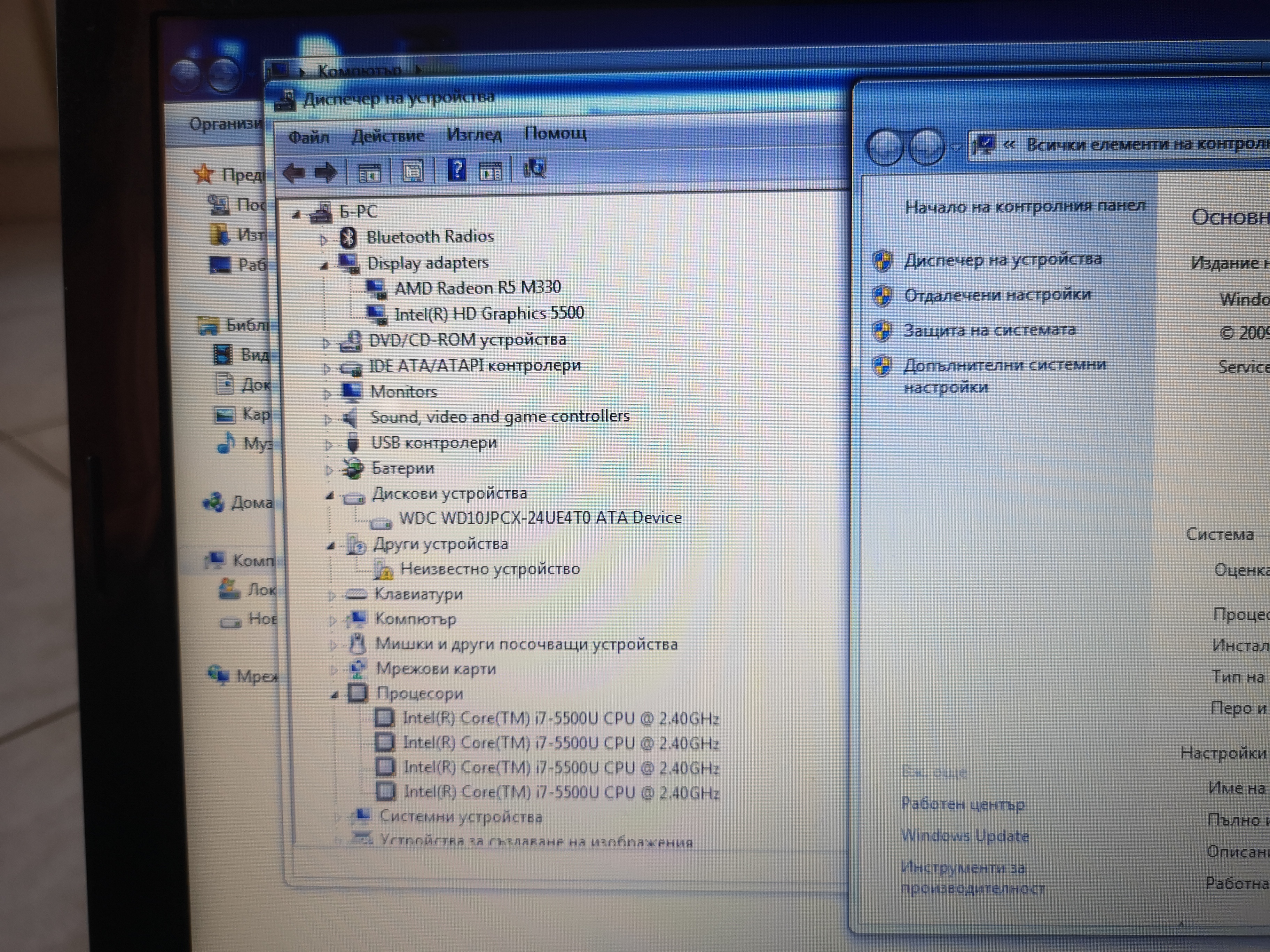Click Начало на контролния панел link
This screenshot has height=952, width=1270.
coord(1025,207)
